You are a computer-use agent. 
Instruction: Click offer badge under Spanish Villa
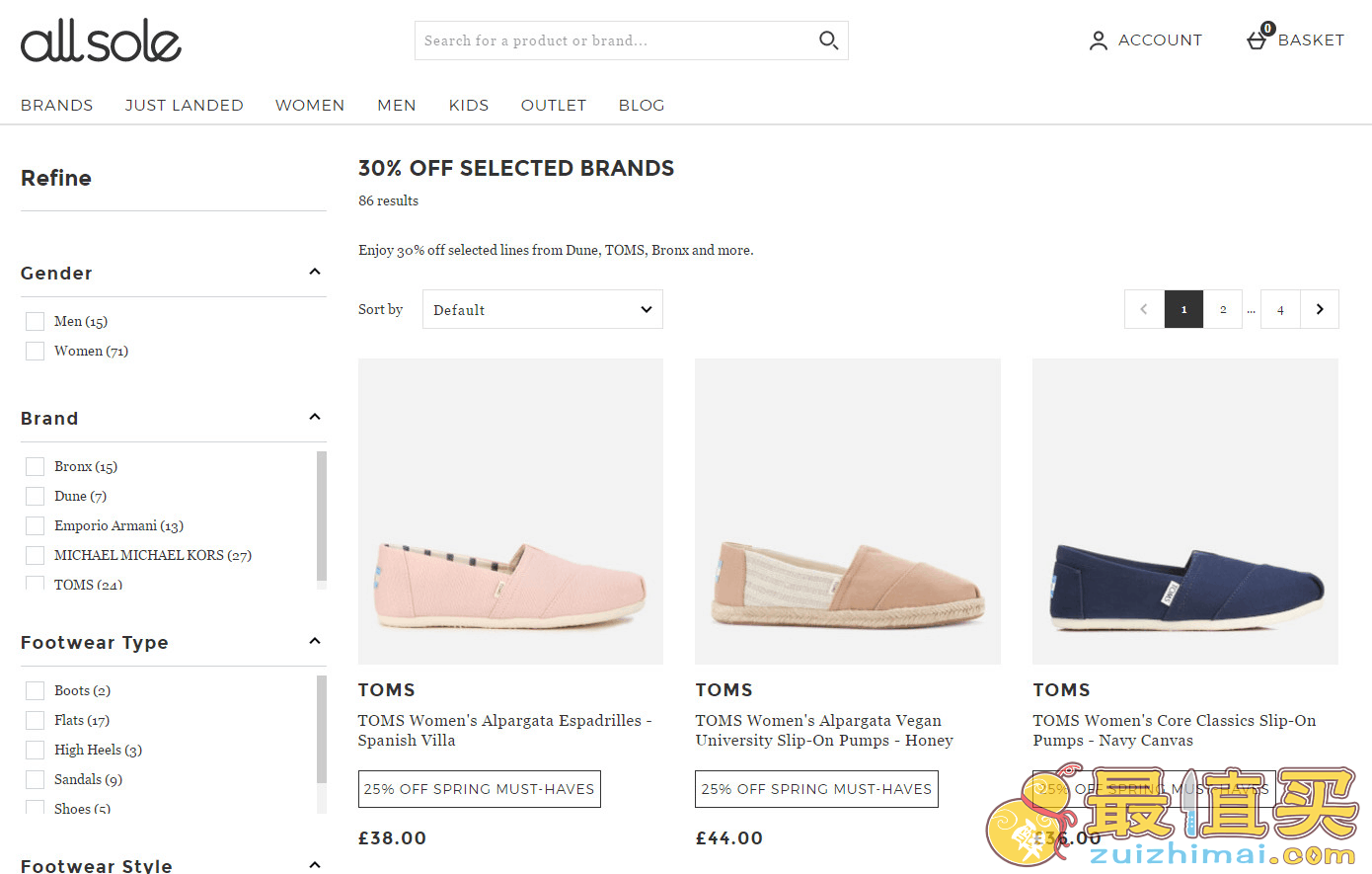[x=480, y=789]
